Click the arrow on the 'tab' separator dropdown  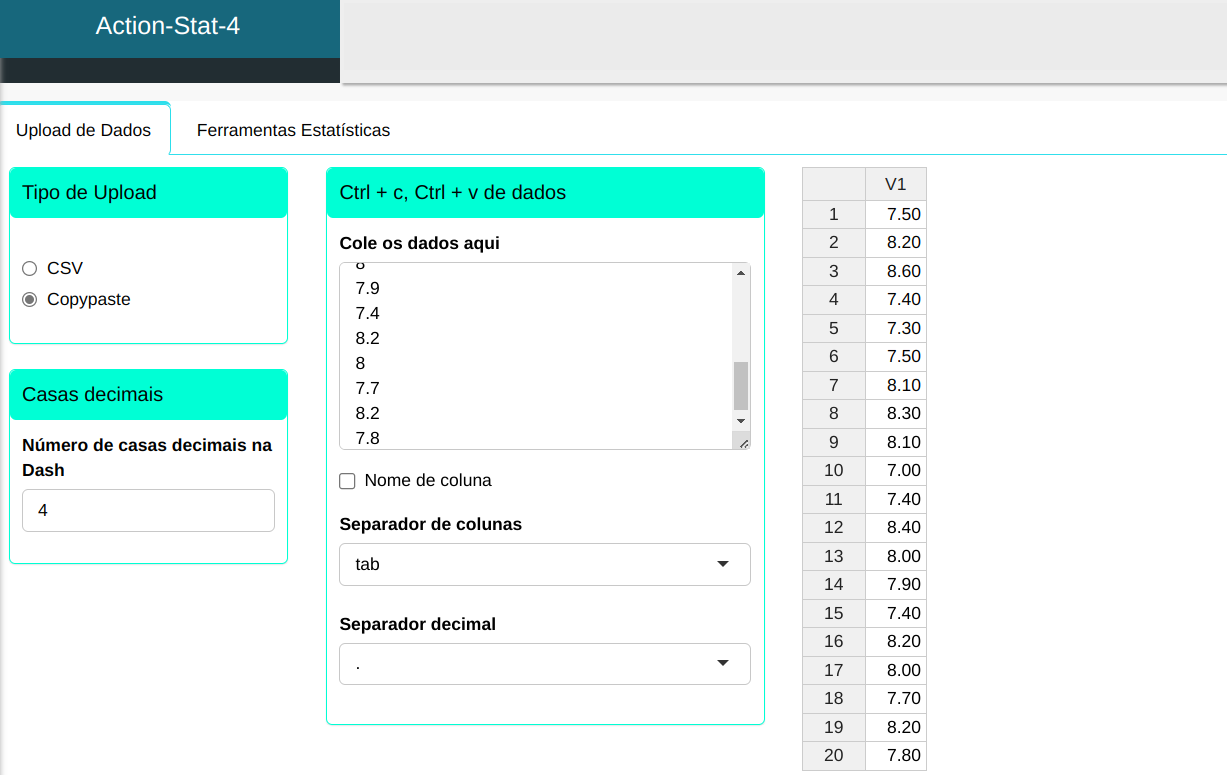click(723, 564)
